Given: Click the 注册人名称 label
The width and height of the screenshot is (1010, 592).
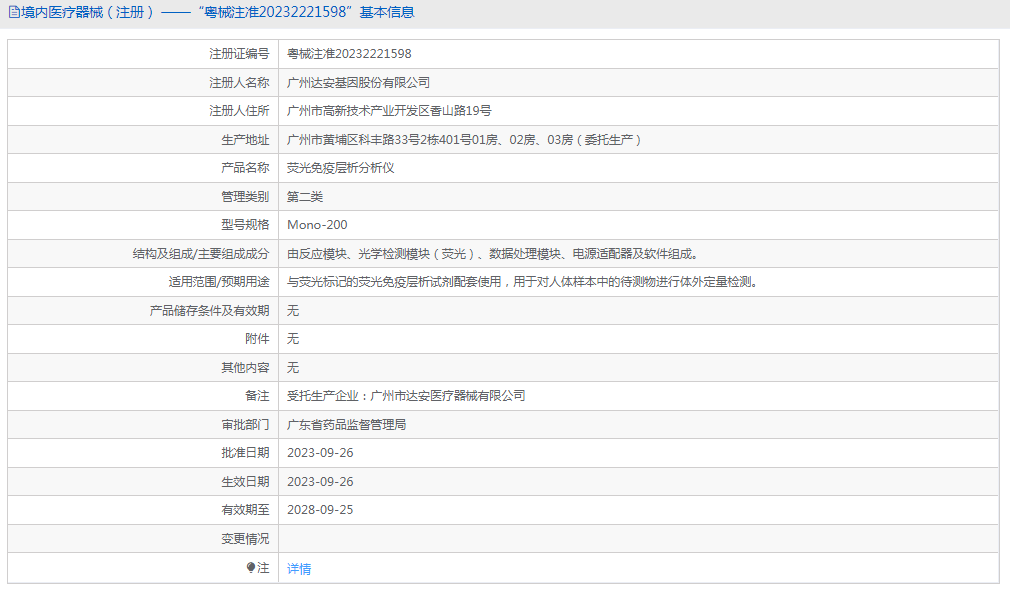Looking at the screenshot, I should point(239,82).
